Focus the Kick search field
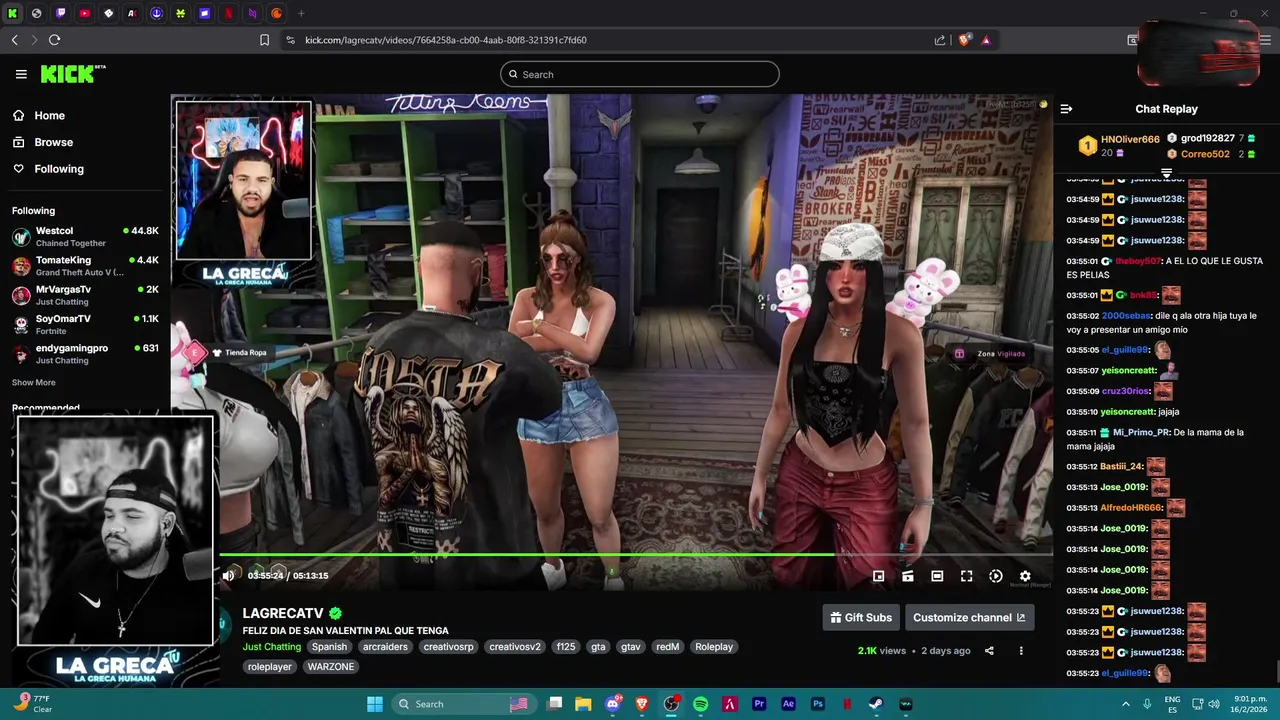The width and height of the screenshot is (1280, 720). tap(639, 74)
